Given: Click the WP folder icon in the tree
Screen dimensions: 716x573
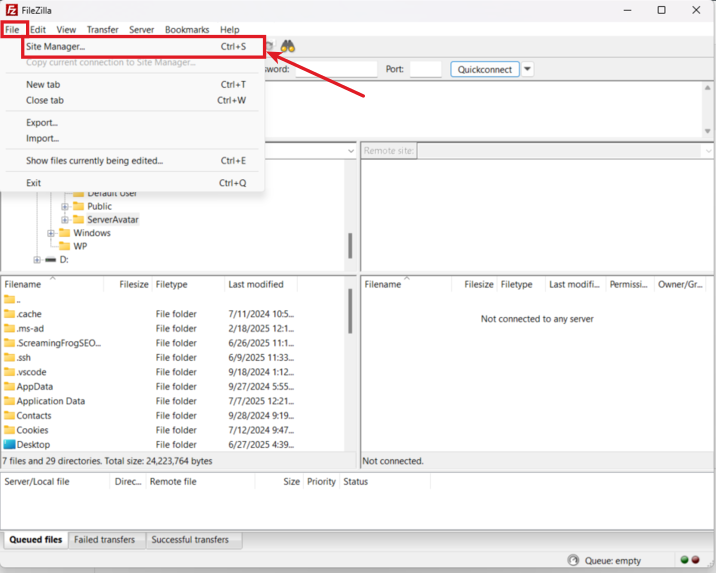Looking at the screenshot, I should coord(65,246).
